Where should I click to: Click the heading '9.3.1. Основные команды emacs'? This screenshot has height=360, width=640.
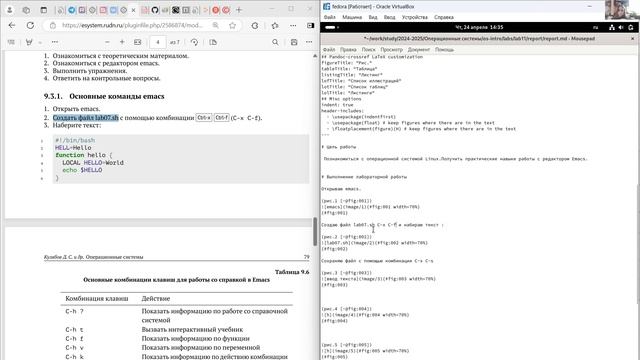pyautogui.click(x=104, y=96)
